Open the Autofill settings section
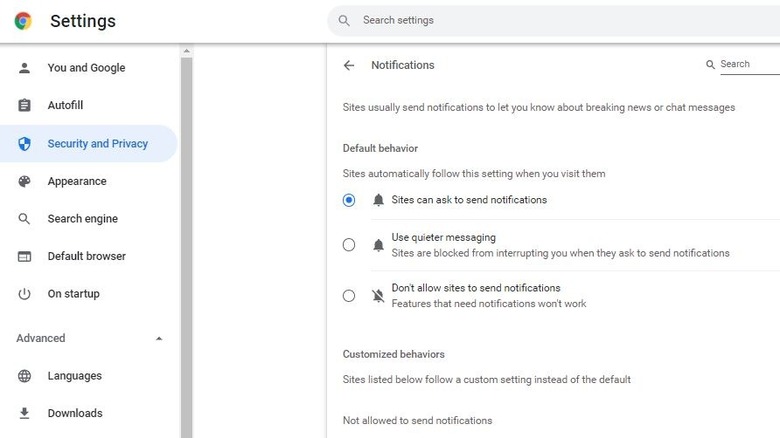The height and width of the screenshot is (438, 780). (65, 106)
